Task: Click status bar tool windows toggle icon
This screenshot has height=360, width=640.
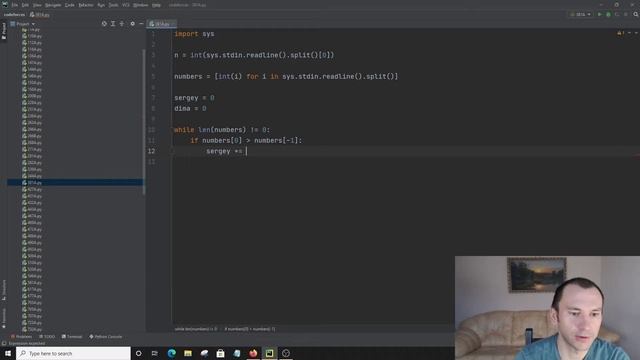Action: (4, 343)
